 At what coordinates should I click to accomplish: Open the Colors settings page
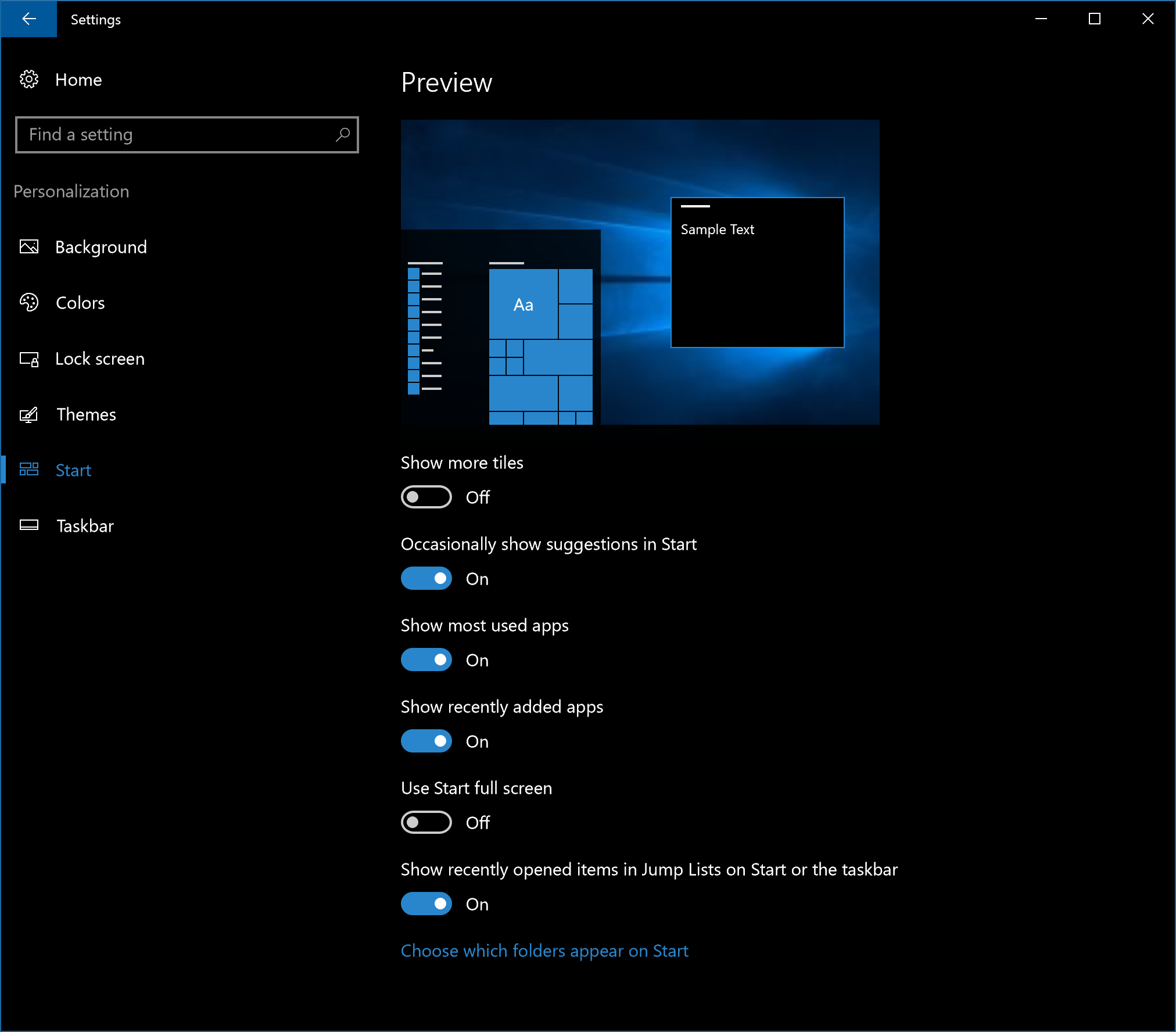[x=80, y=303]
